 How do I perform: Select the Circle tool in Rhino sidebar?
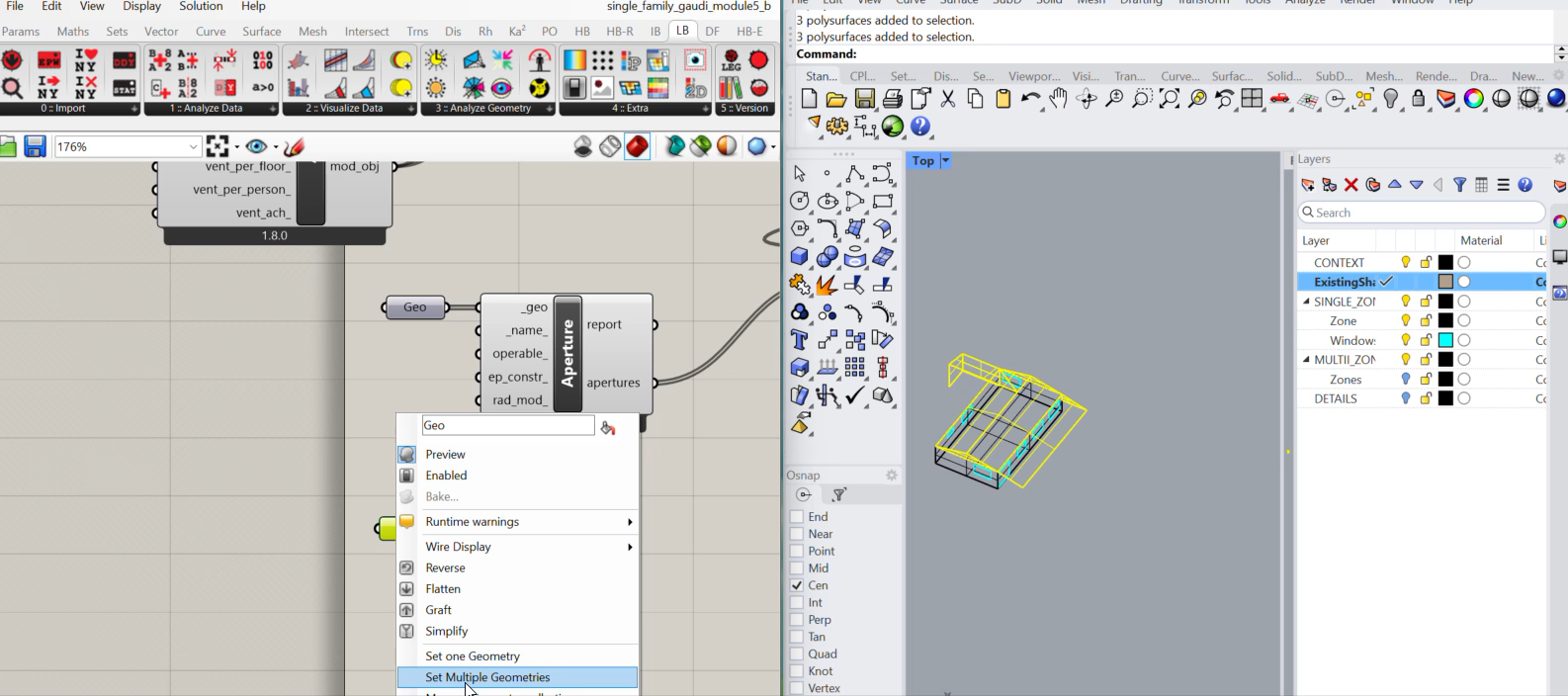800,202
